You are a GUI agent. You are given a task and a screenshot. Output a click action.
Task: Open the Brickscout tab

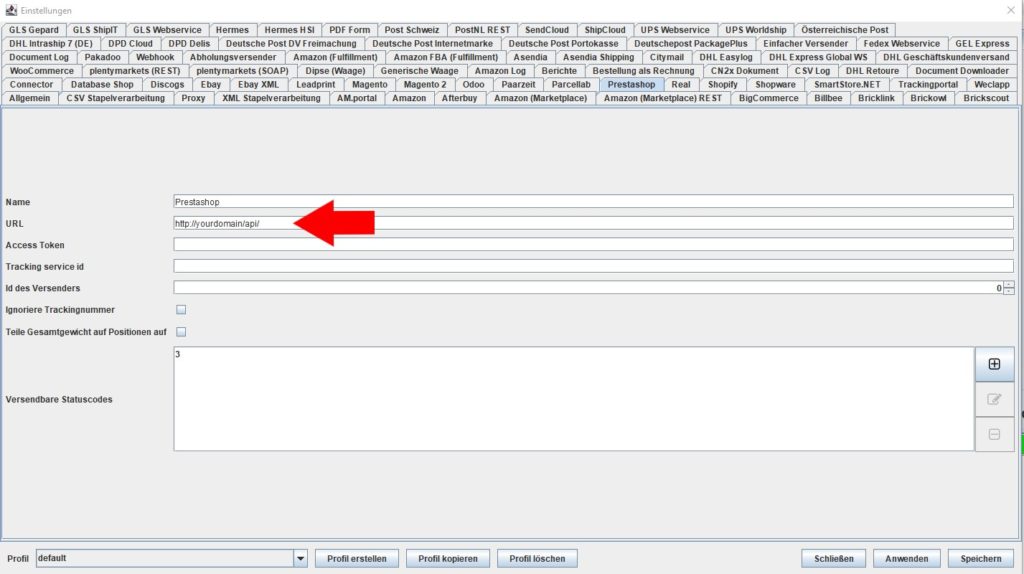986,98
